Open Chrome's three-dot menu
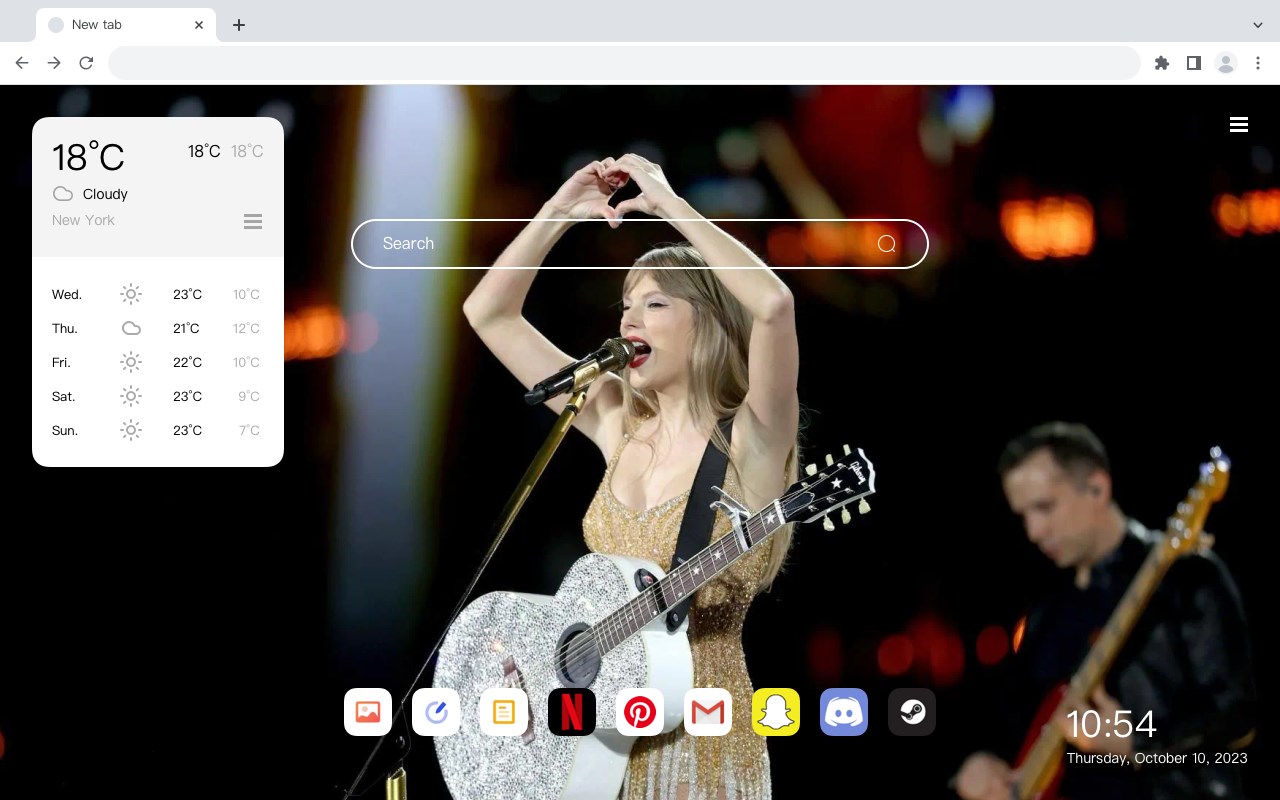This screenshot has width=1280, height=800. 1258,63
